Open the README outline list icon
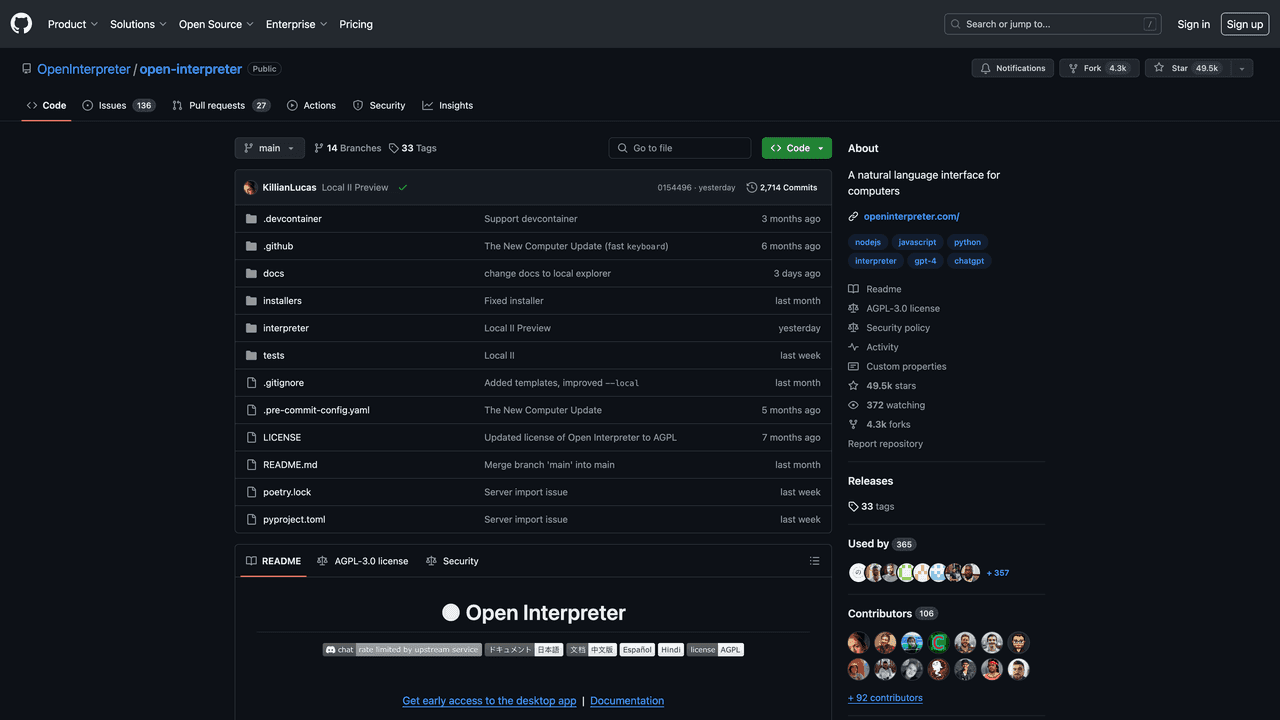The image size is (1280, 720). [814, 561]
